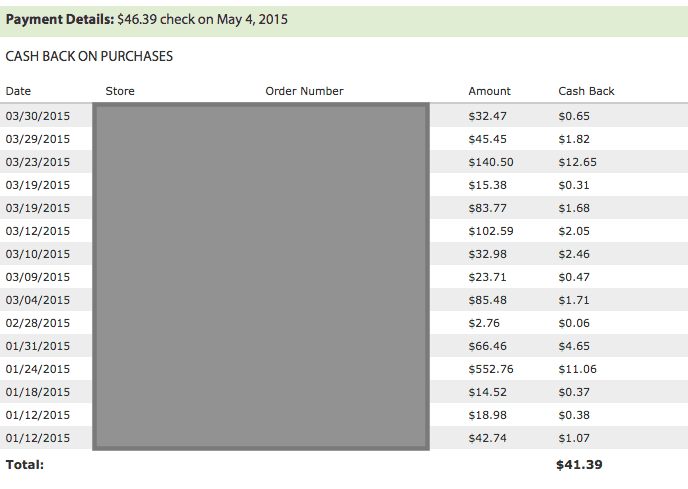Click the $32.47 amount
The image size is (688, 489).
(487, 116)
